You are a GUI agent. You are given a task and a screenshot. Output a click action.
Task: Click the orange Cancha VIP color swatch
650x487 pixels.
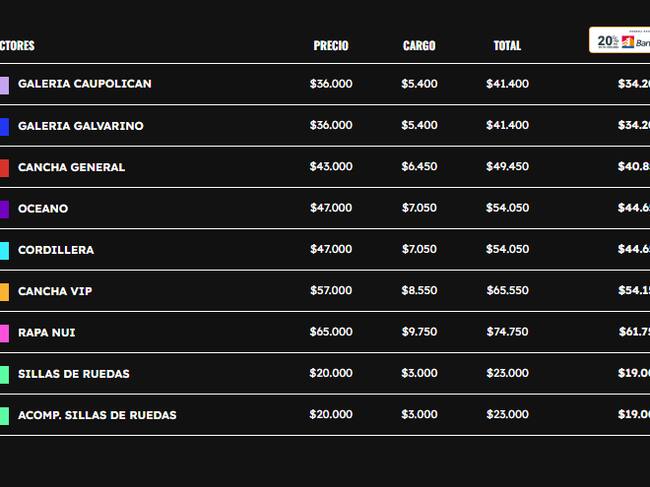point(4,292)
